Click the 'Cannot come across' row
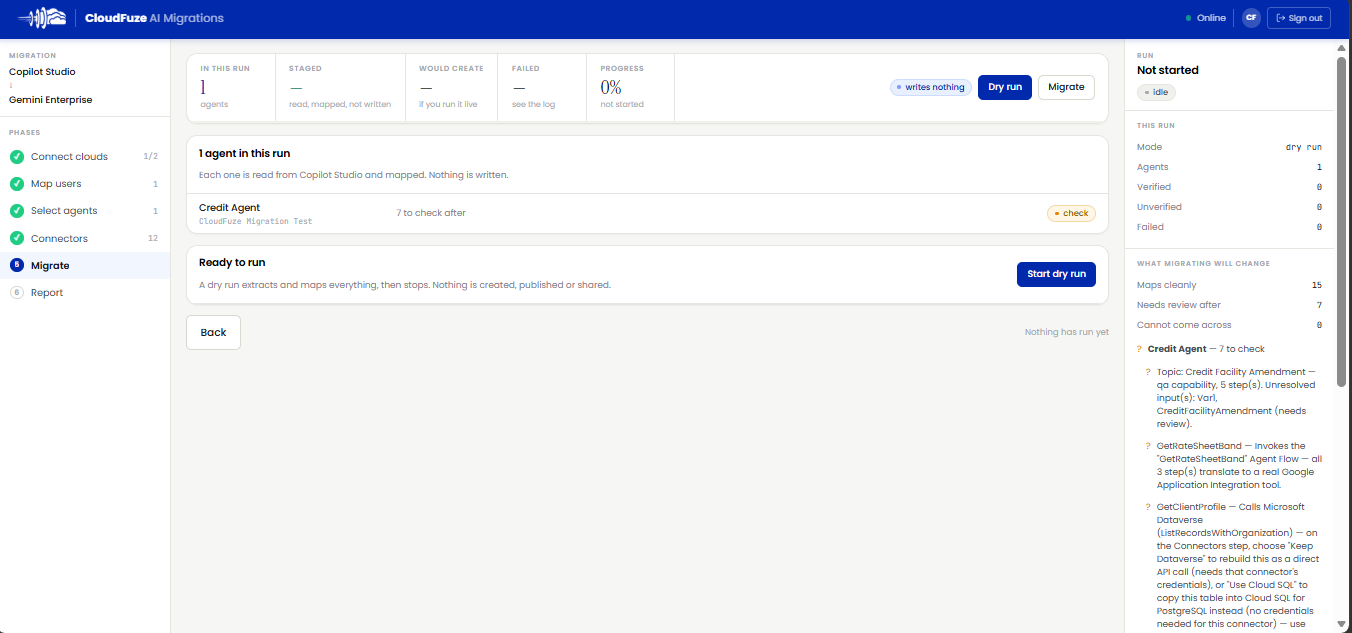 click(x=1229, y=325)
